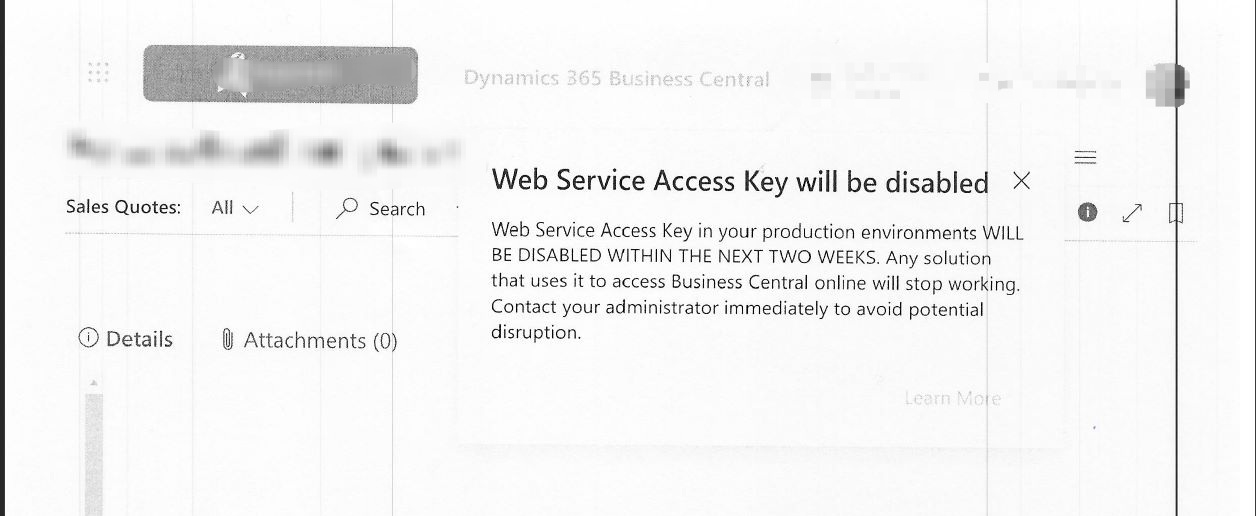Expand the Sales Quotes All view dropdown
This screenshot has height=516, width=1256.
coord(235,208)
